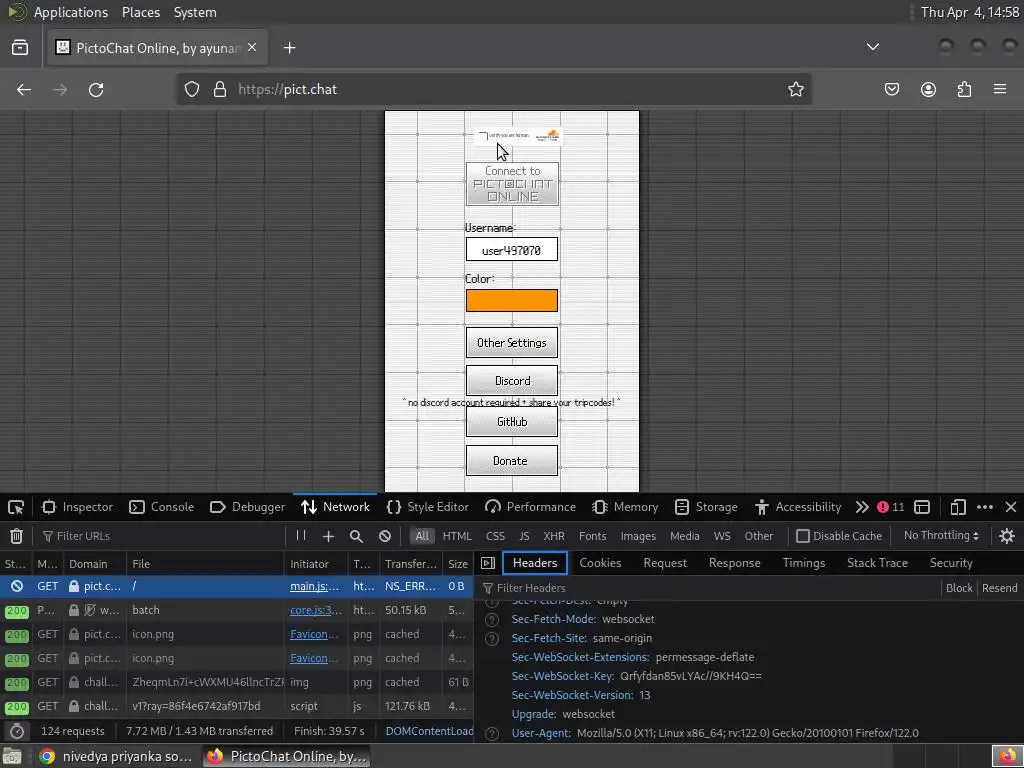Activate the element picker tool
The image size is (1024, 768).
pyautogui.click(x=16, y=507)
